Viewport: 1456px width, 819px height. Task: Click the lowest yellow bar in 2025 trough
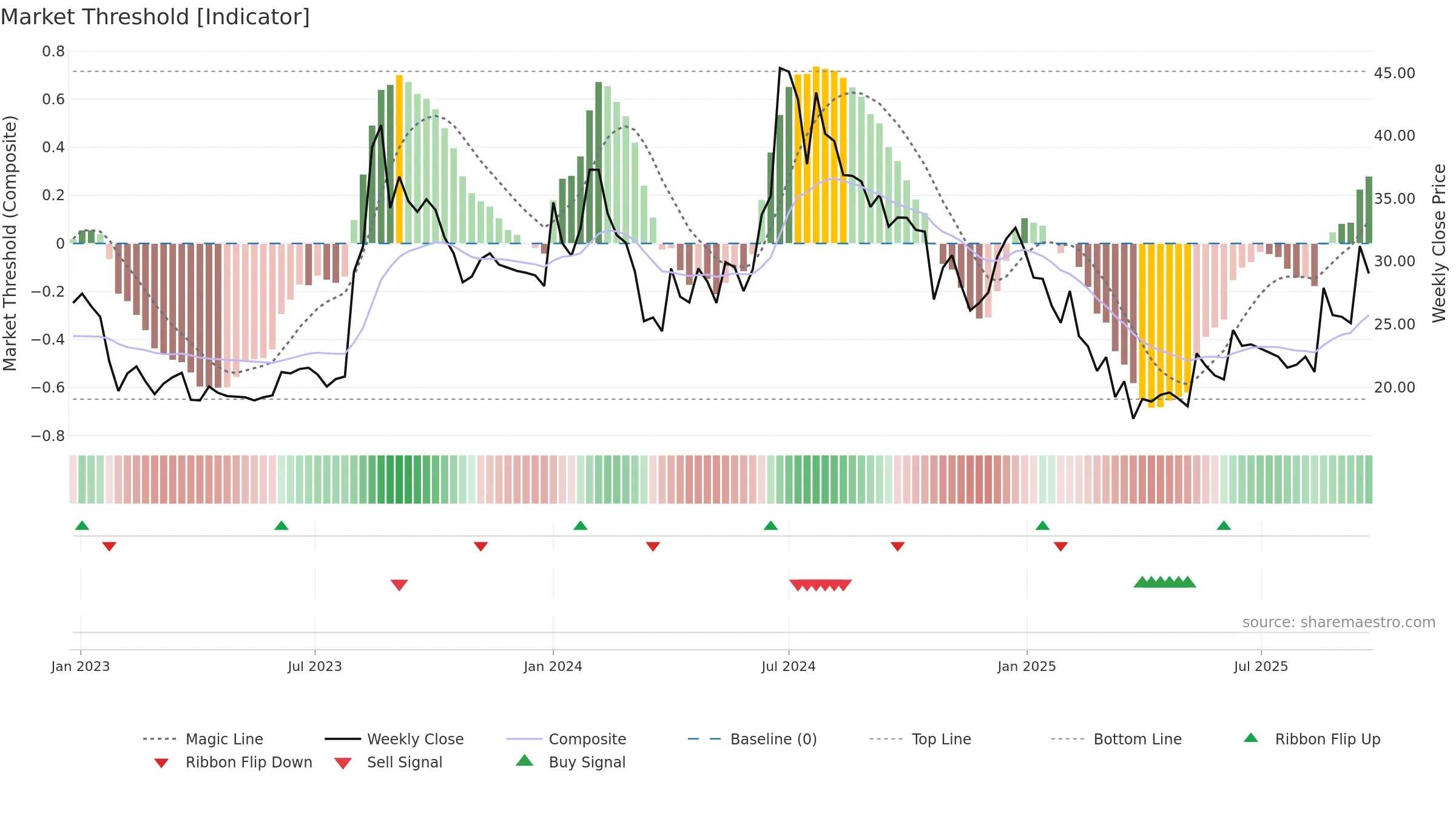[x=1151, y=325]
